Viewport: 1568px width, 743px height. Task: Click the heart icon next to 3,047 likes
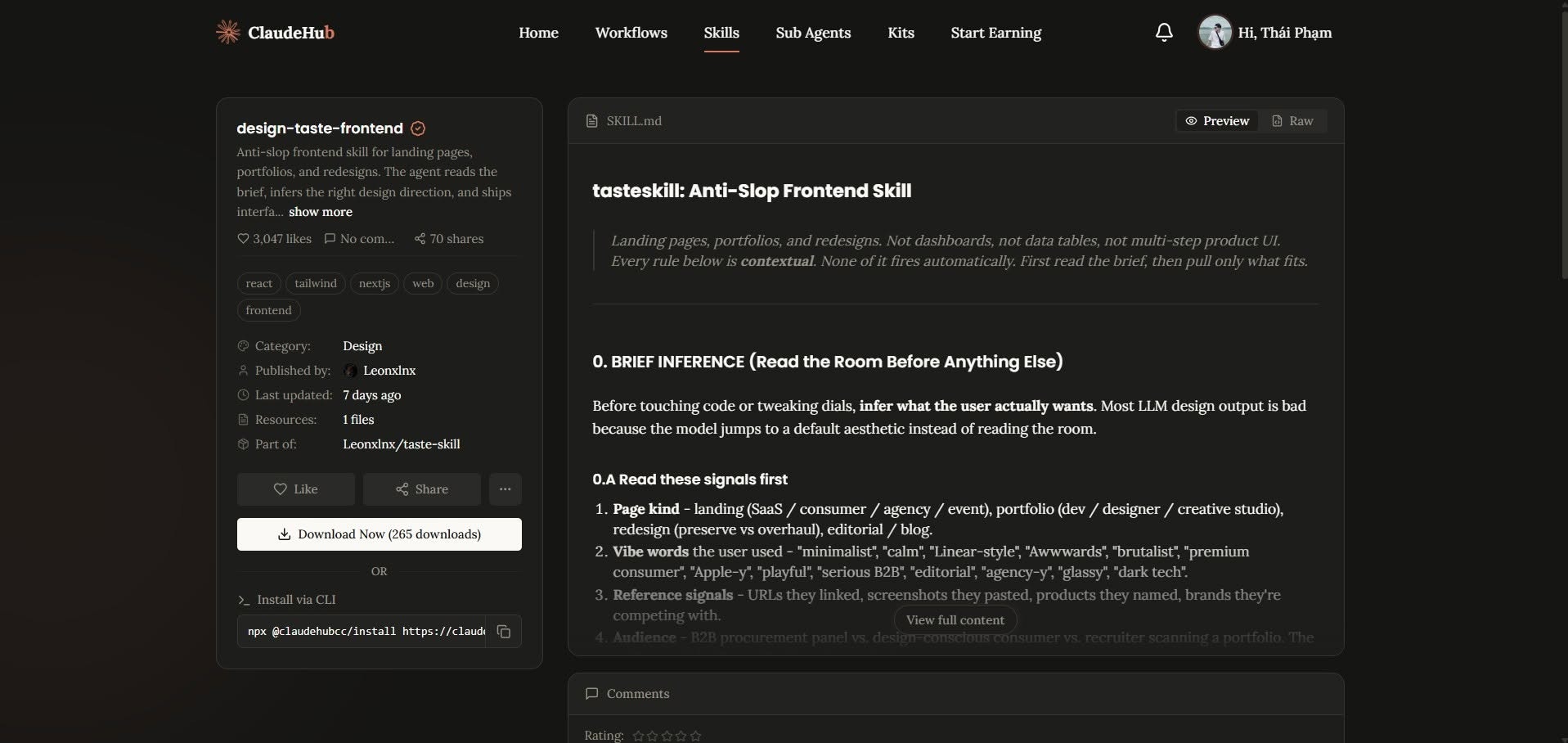tap(243, 239)
